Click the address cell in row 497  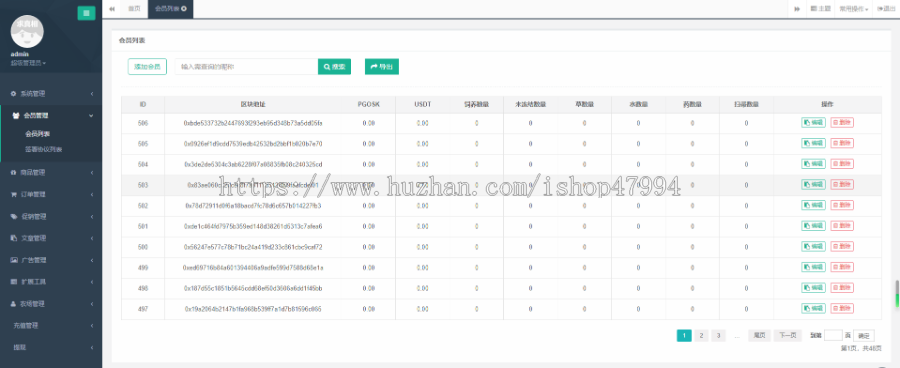point(253,309)
